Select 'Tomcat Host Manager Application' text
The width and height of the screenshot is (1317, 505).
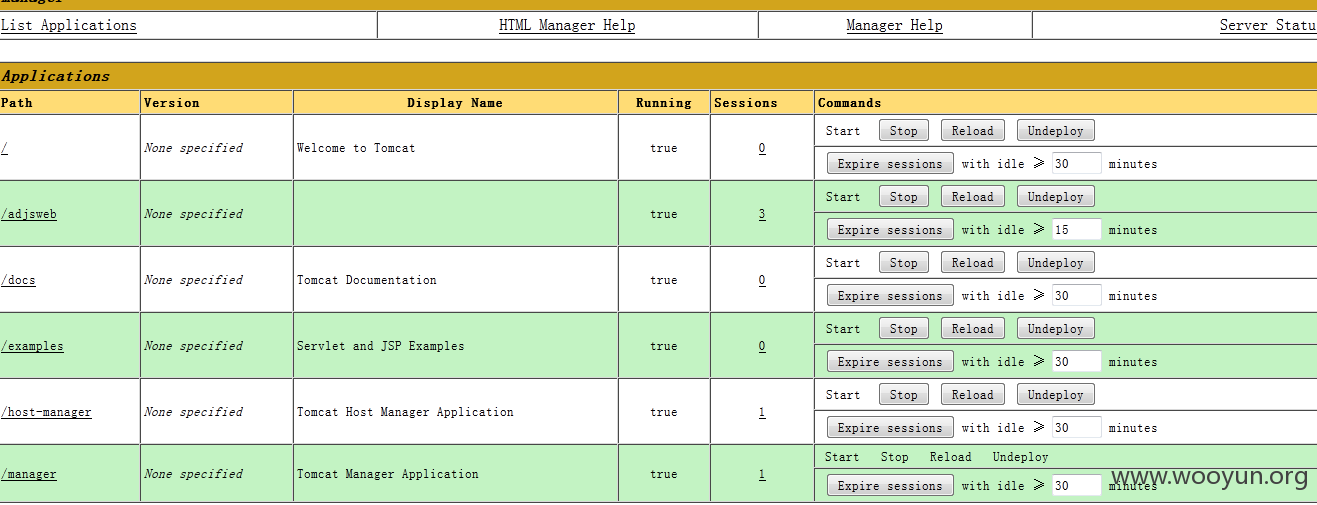[405, 412]
